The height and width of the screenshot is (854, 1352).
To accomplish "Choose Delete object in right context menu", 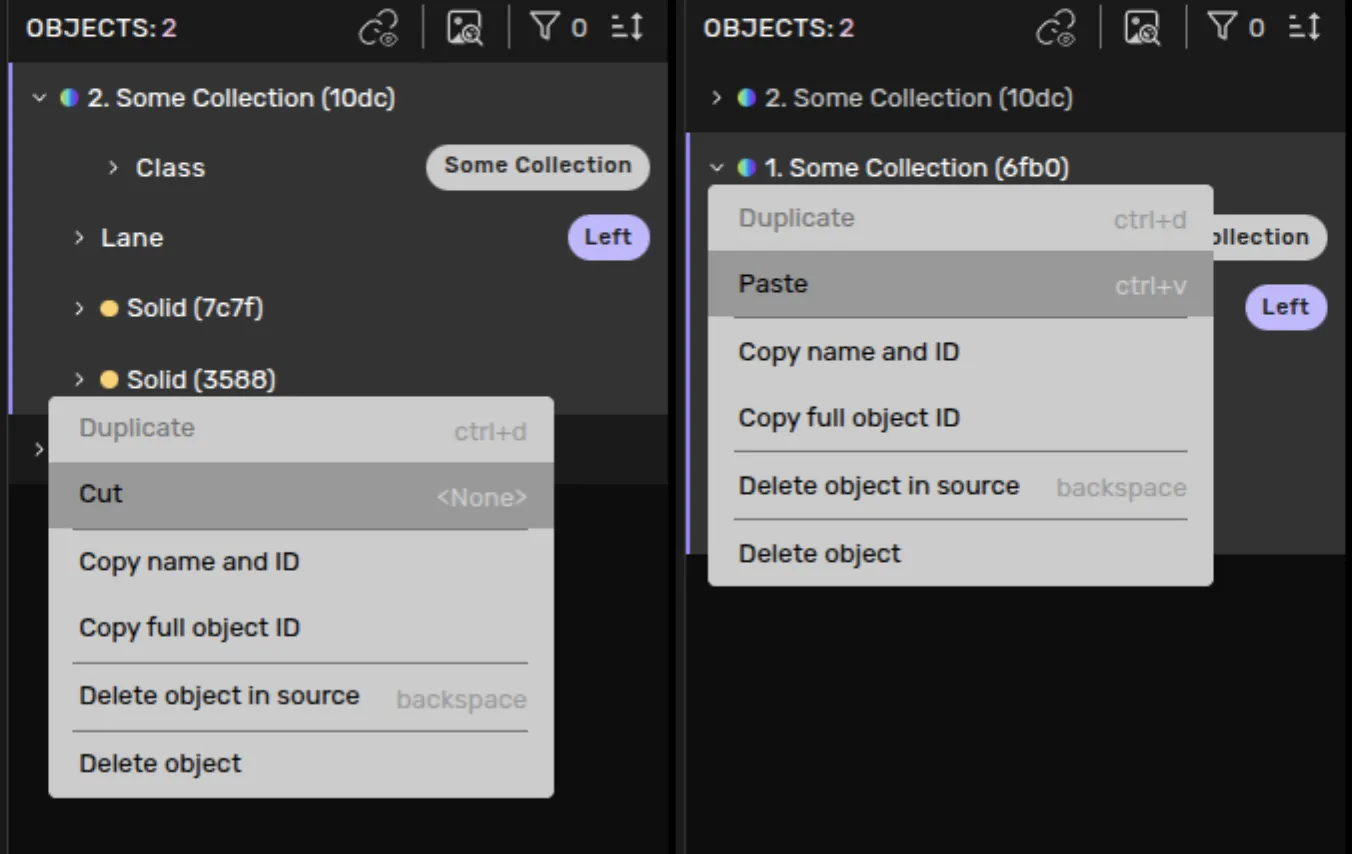I will pyautogui.click(x=960, y=553).
